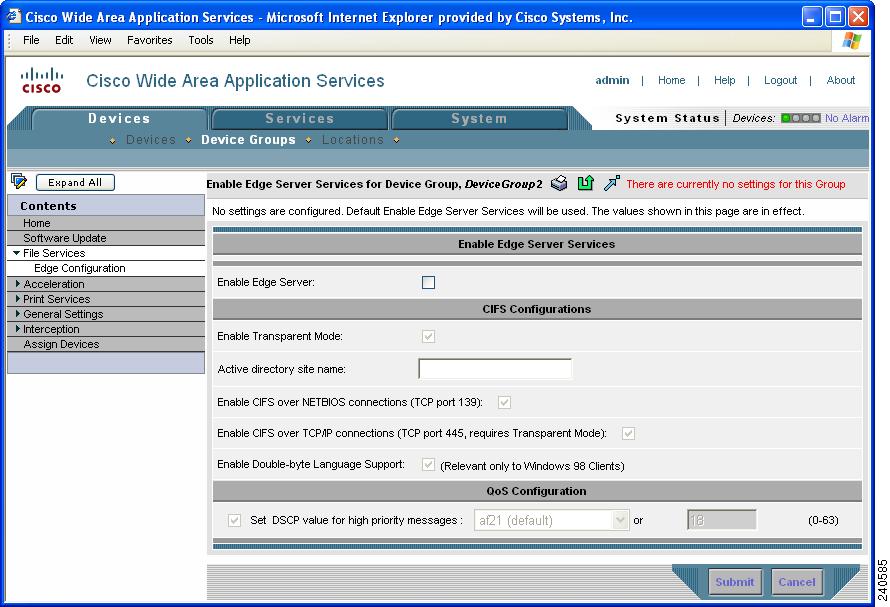Image resolution: width=890 pixels, height=607 pixels.
Task: Open the Help menu in menu bar
Action: click(240, 40)
